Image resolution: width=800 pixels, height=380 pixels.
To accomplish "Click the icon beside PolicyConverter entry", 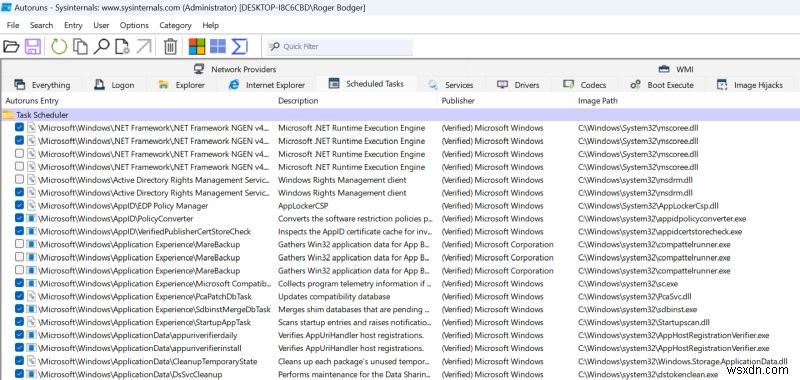I will click(x=32, y=218).
